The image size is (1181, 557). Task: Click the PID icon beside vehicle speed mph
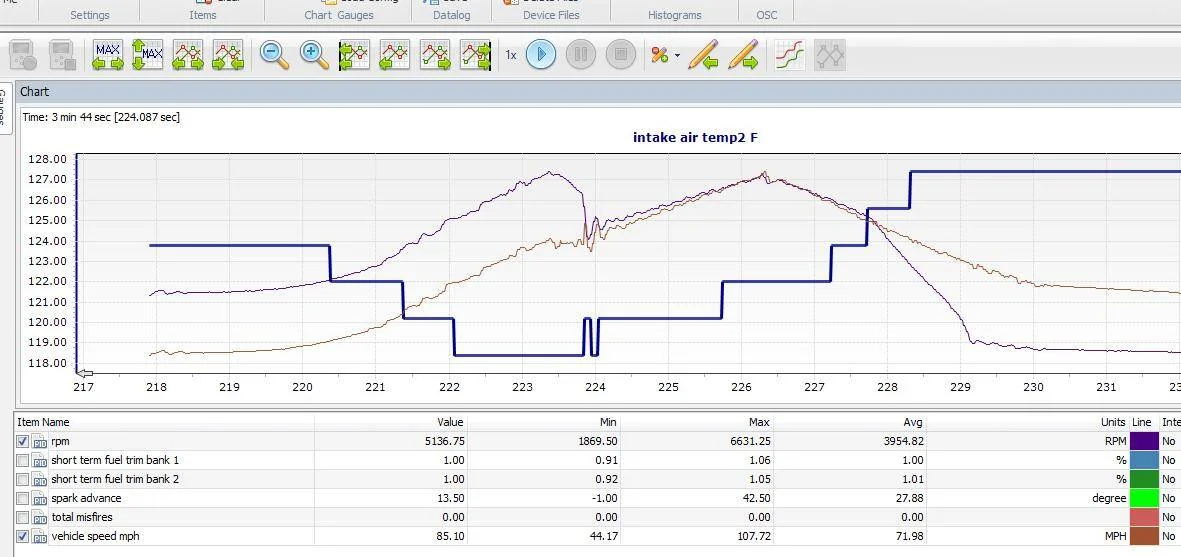pyautogui.click(x=40, y=536)
